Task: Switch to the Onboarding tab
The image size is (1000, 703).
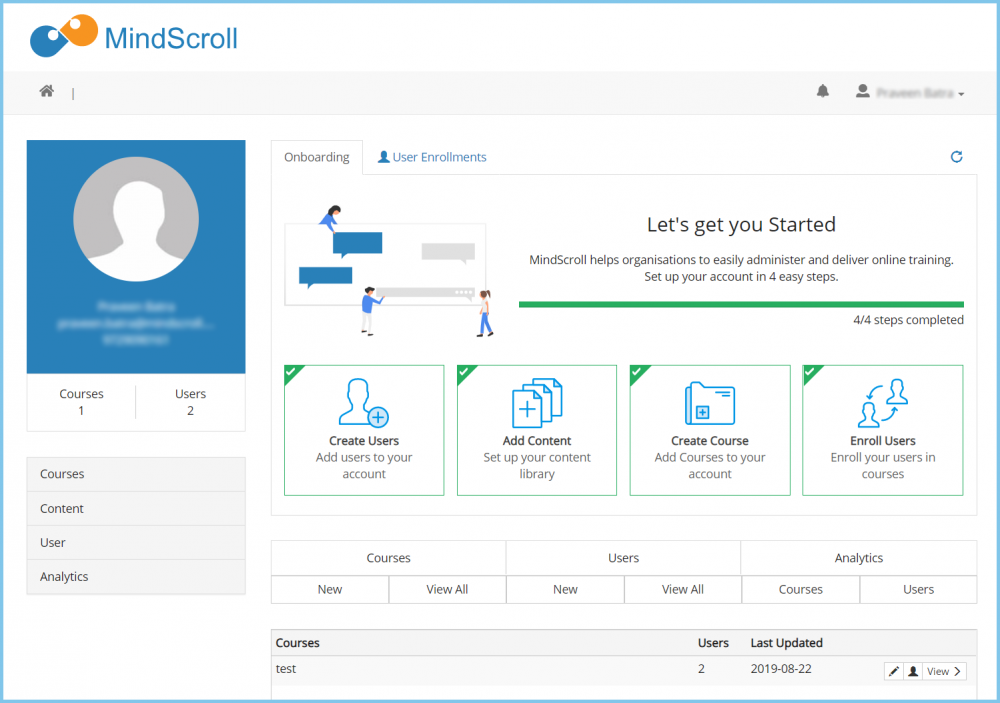Action: tap(316, 157)
